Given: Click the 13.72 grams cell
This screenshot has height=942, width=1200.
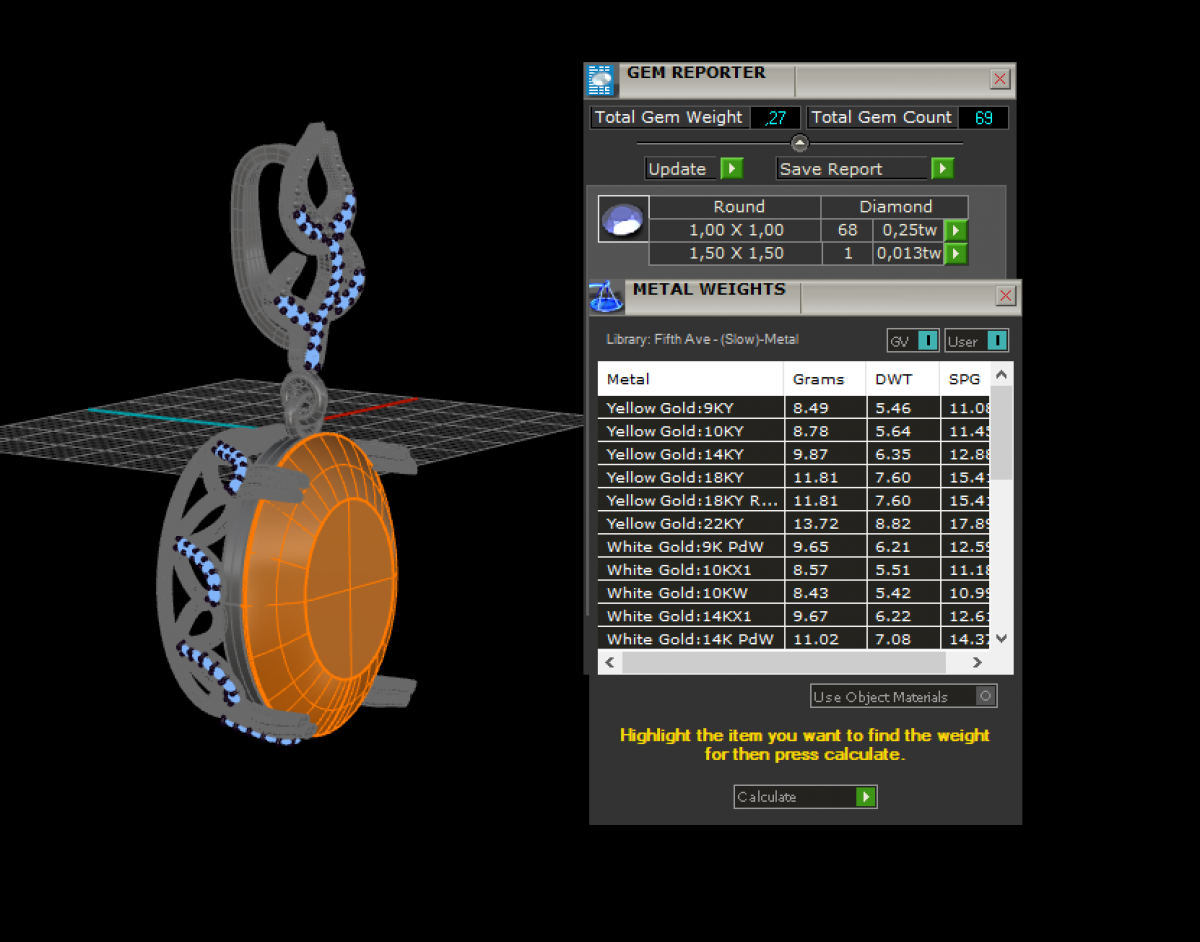Looking at the screenshot, I should click(x=825, y=523).
